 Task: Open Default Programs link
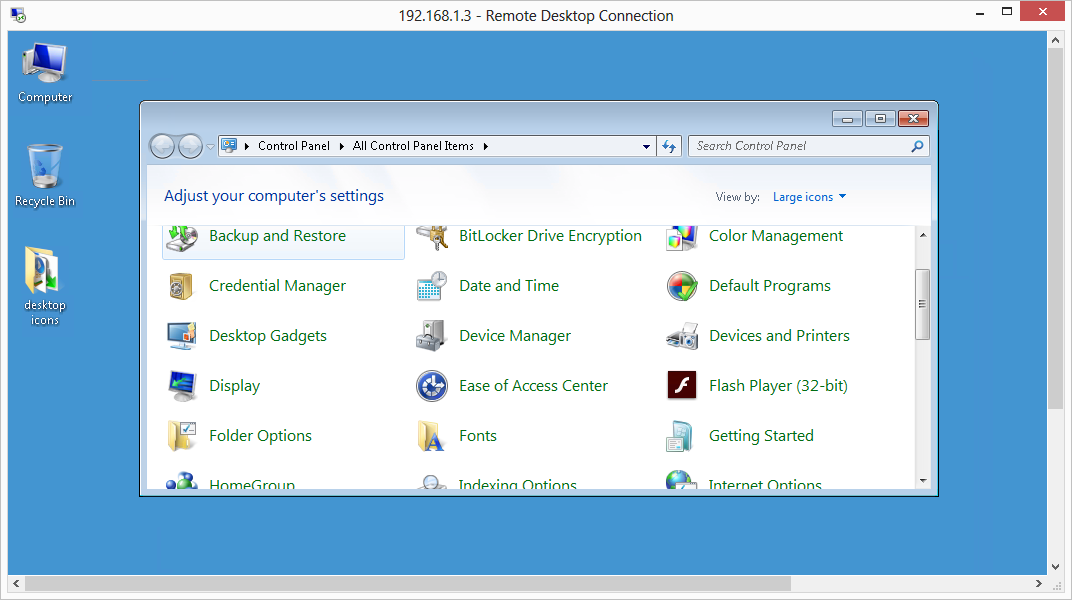[770, 286]
